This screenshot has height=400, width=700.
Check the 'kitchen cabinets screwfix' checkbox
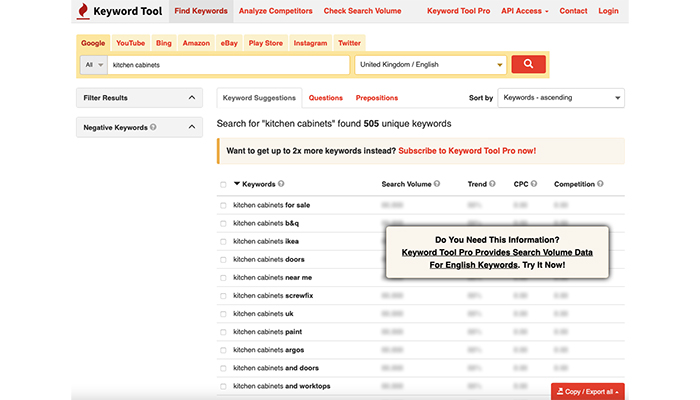(x=223, y=296)
